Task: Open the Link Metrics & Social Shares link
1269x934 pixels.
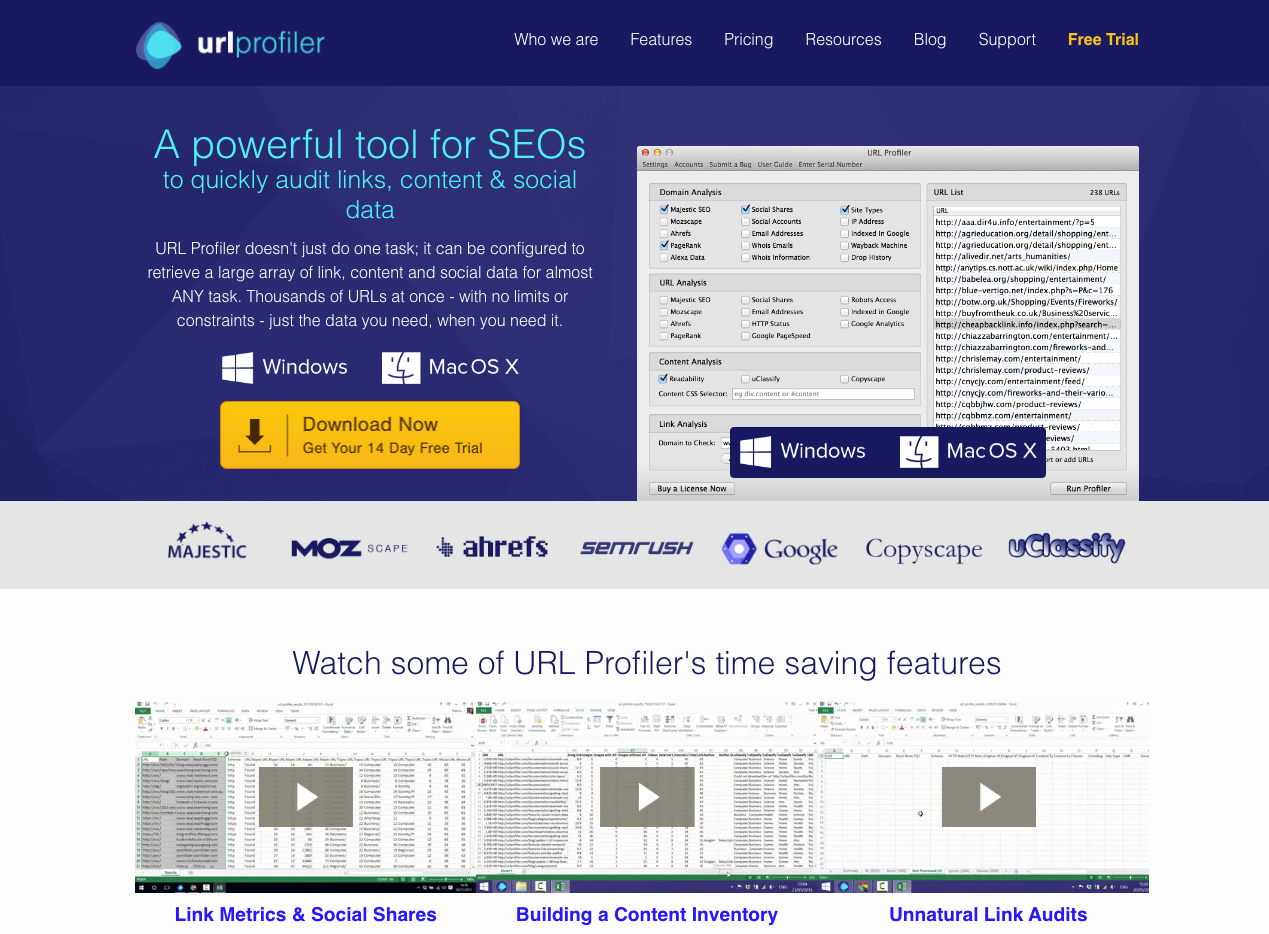Action: click(x=306, y=914)
